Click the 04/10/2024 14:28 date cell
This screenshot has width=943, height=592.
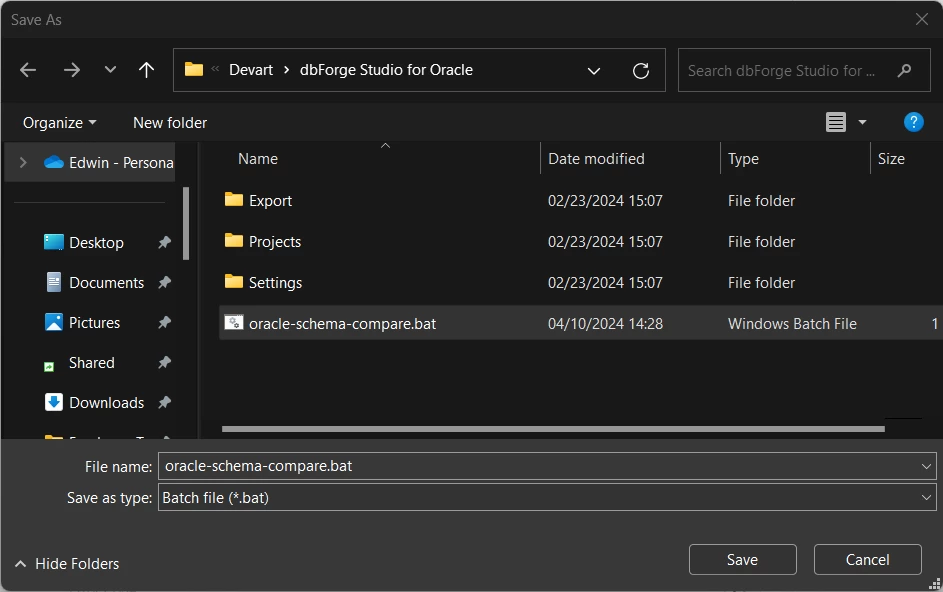605,324
